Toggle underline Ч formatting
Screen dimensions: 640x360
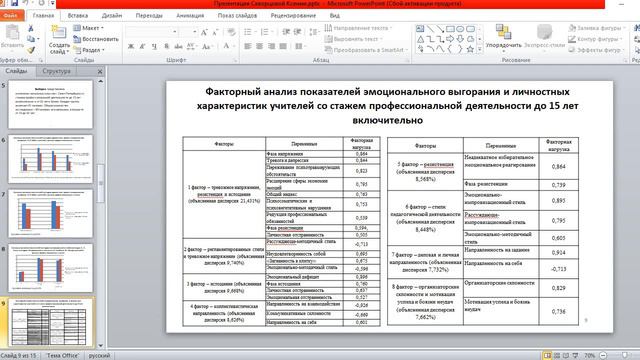[154, 47]
